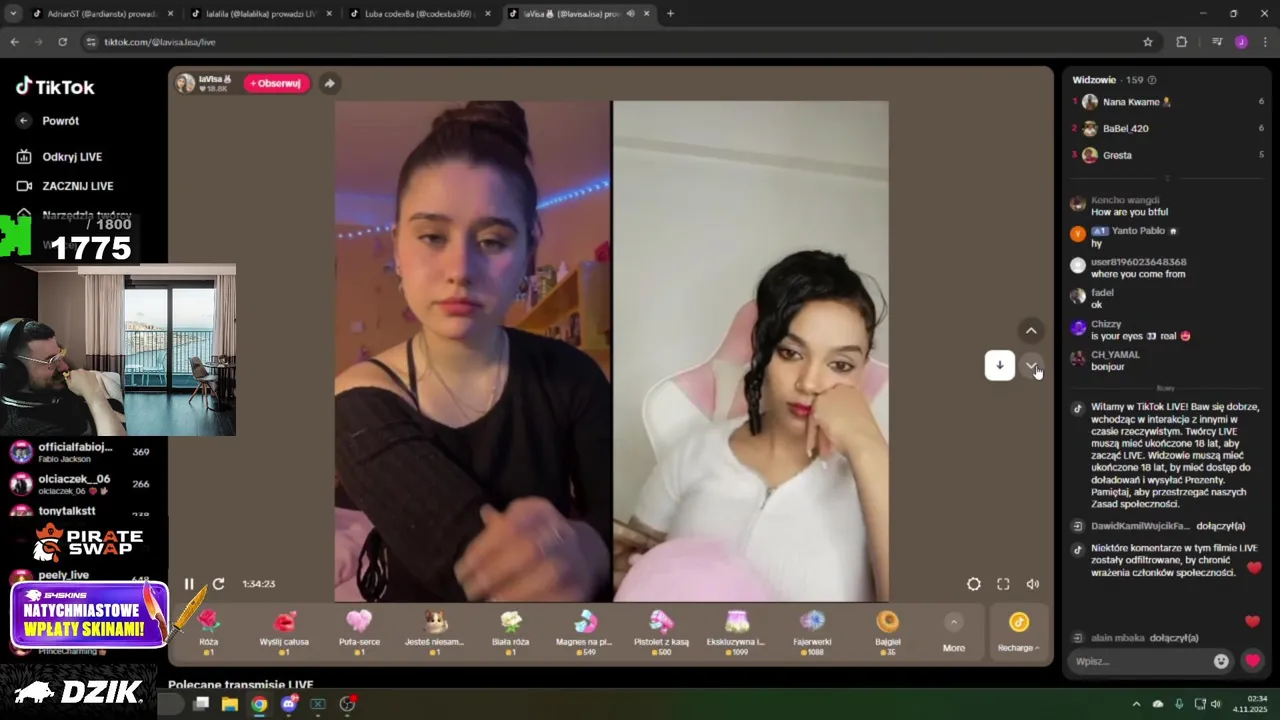Send the Jesteś niesam... gift

(x=435, y=632)
